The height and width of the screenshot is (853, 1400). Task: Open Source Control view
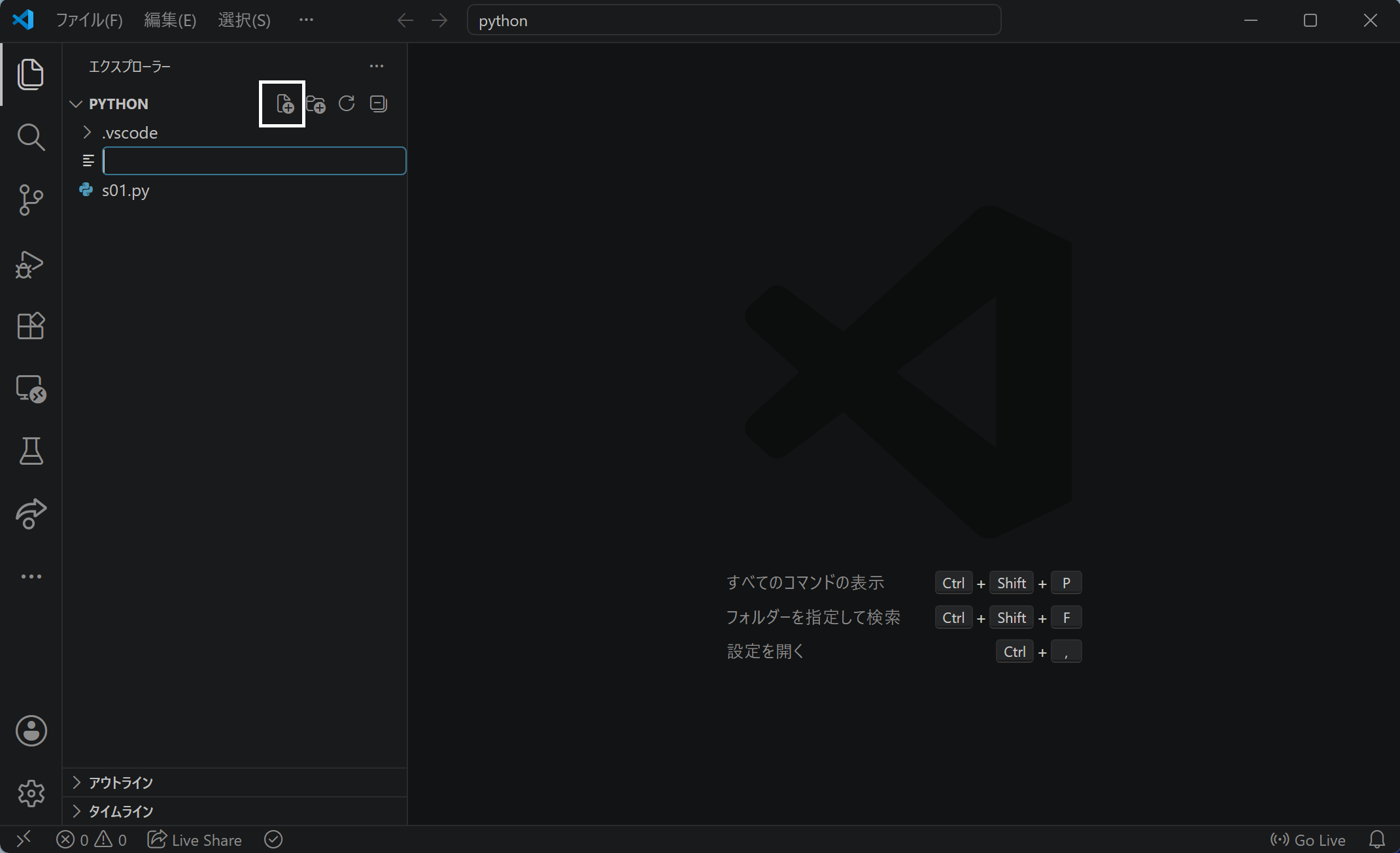coord(31,200)
